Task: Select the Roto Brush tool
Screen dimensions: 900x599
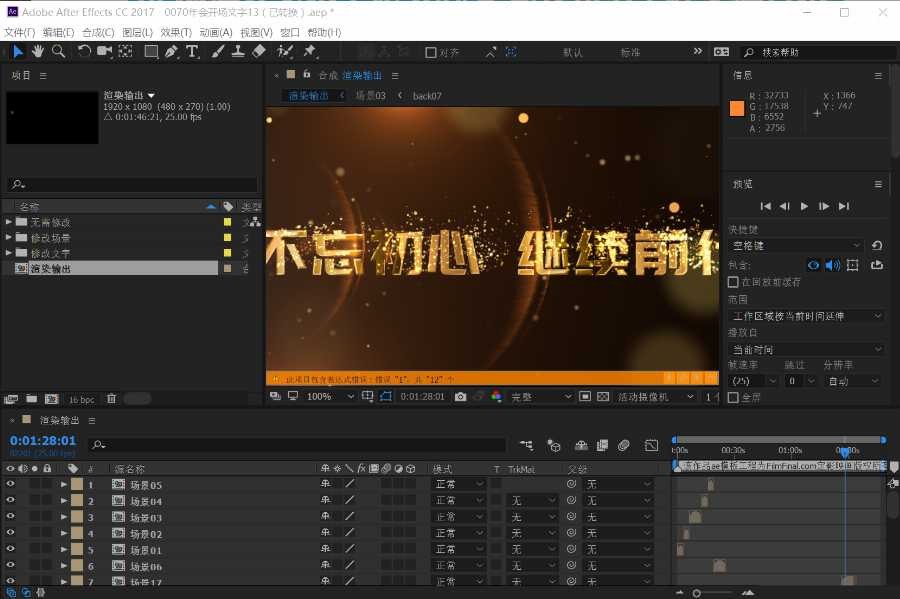Action: click(285, 52)
